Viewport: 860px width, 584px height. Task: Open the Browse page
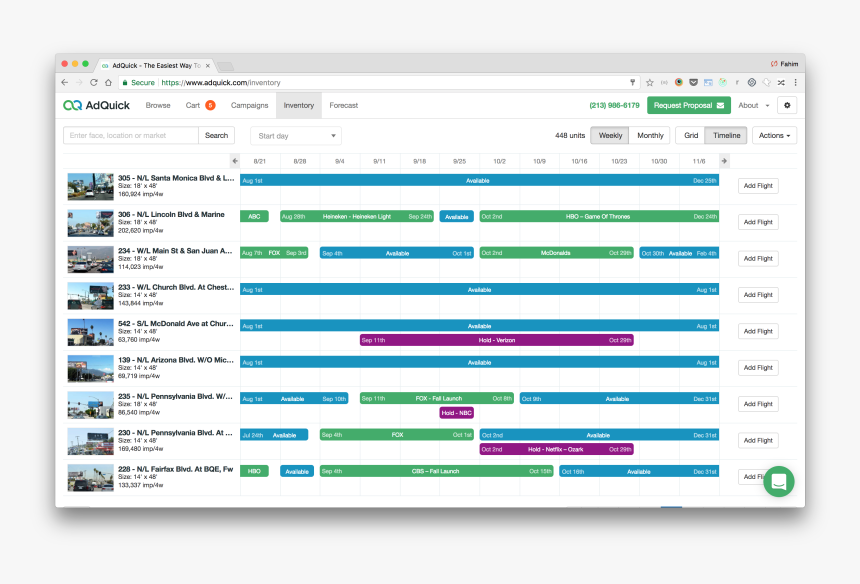click(158, 105)
